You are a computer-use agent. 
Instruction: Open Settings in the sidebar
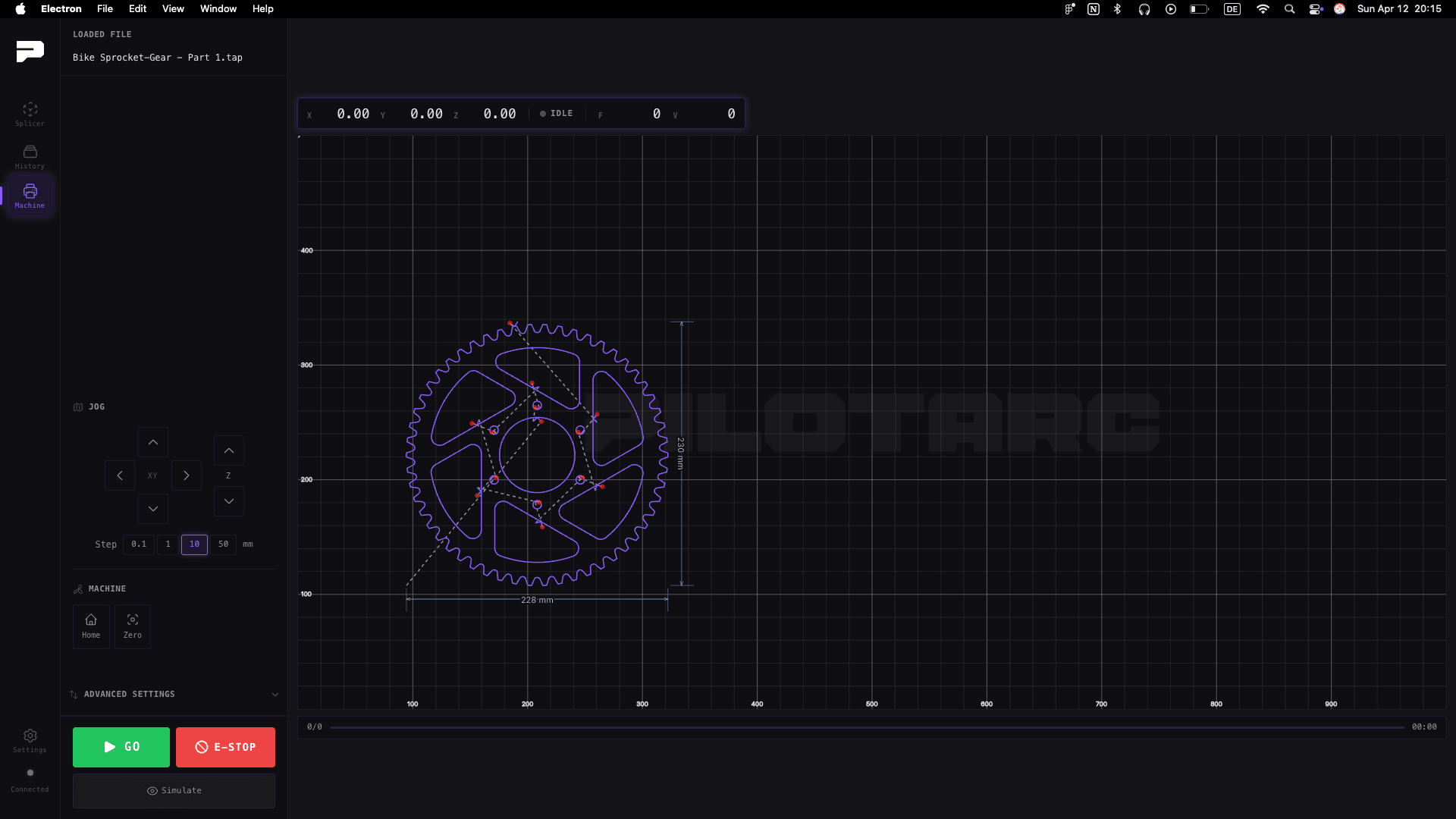pyautogui.click(x=30, y=741)
